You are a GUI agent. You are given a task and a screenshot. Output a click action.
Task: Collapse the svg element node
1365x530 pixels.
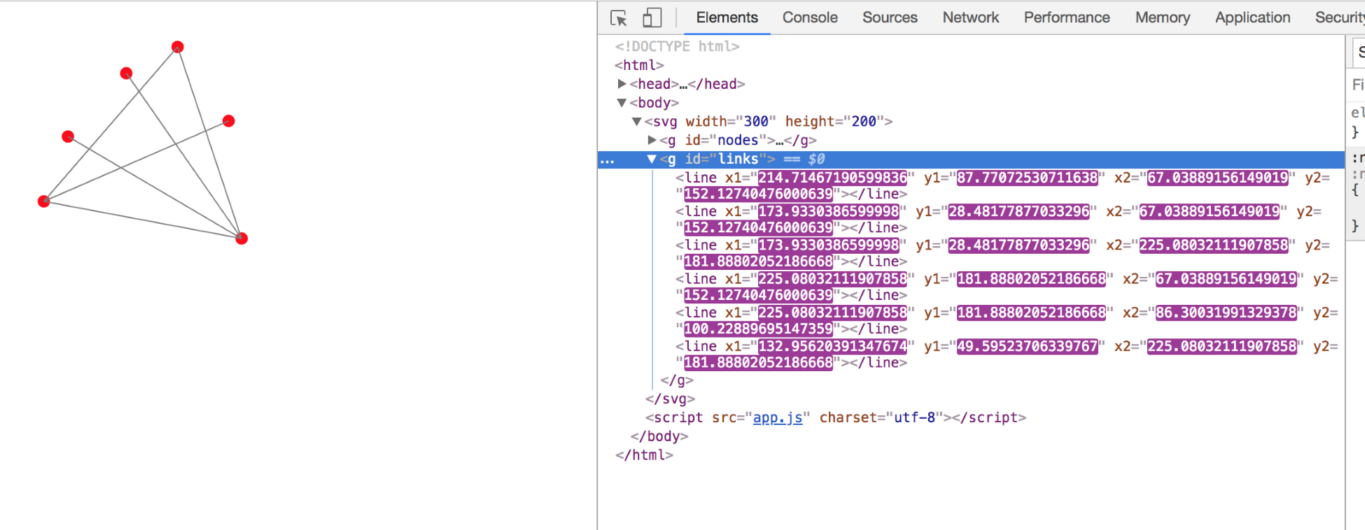click(637, 122)
